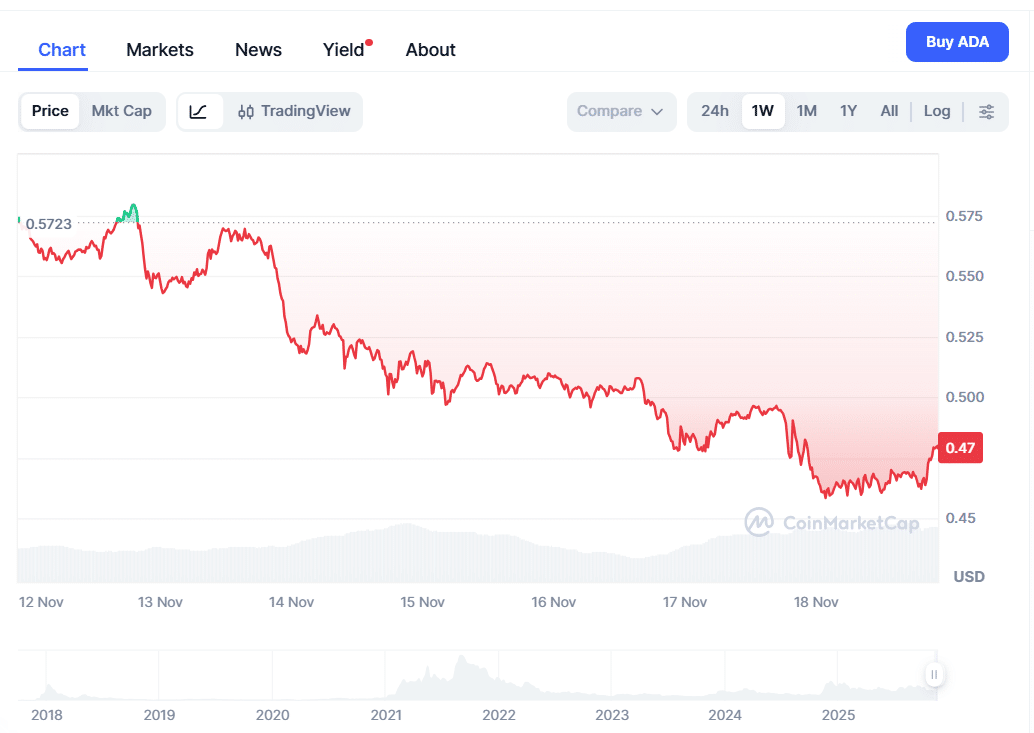Screen dimensions: 1034x733
Task: Click the pause handle icon on the mini-chart
Action: (x=934, y=675)
